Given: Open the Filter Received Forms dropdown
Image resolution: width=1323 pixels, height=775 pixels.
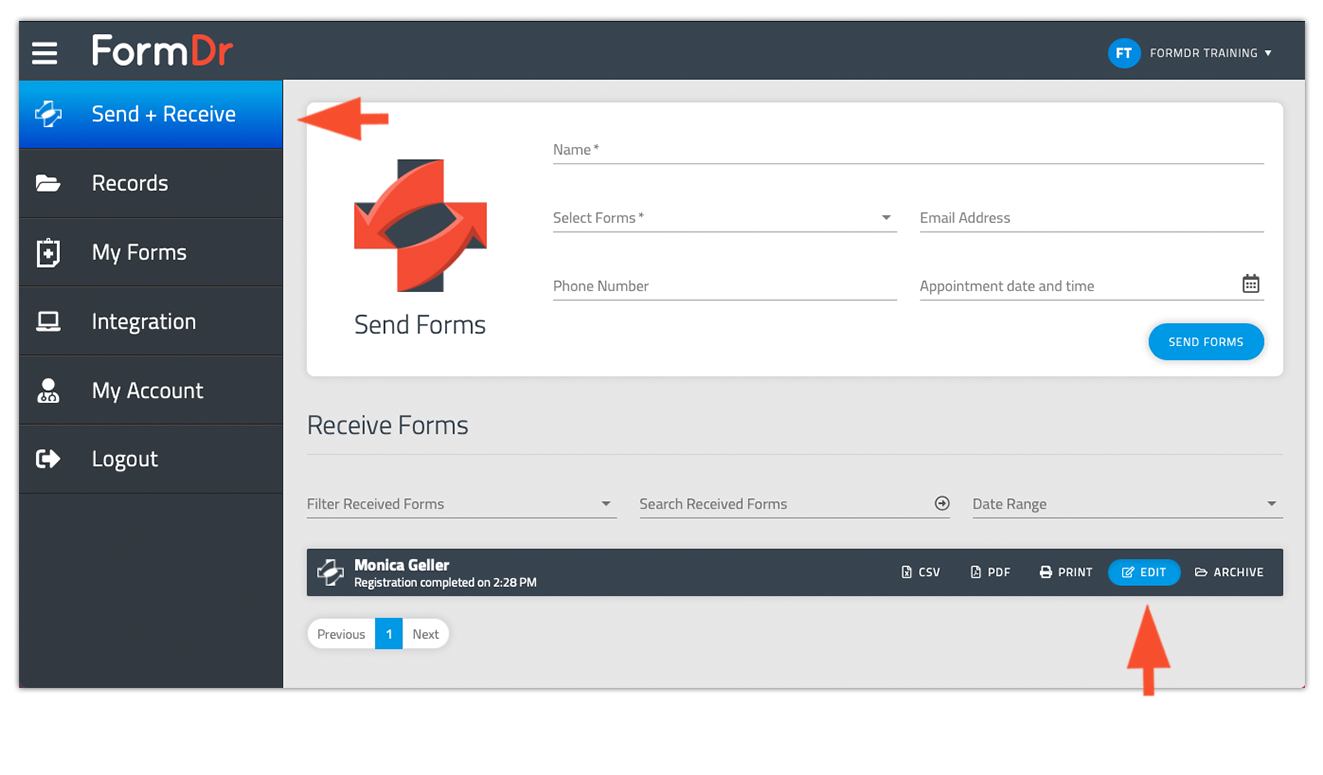Looking at the screenshot, I should click(x=460, y=504).
